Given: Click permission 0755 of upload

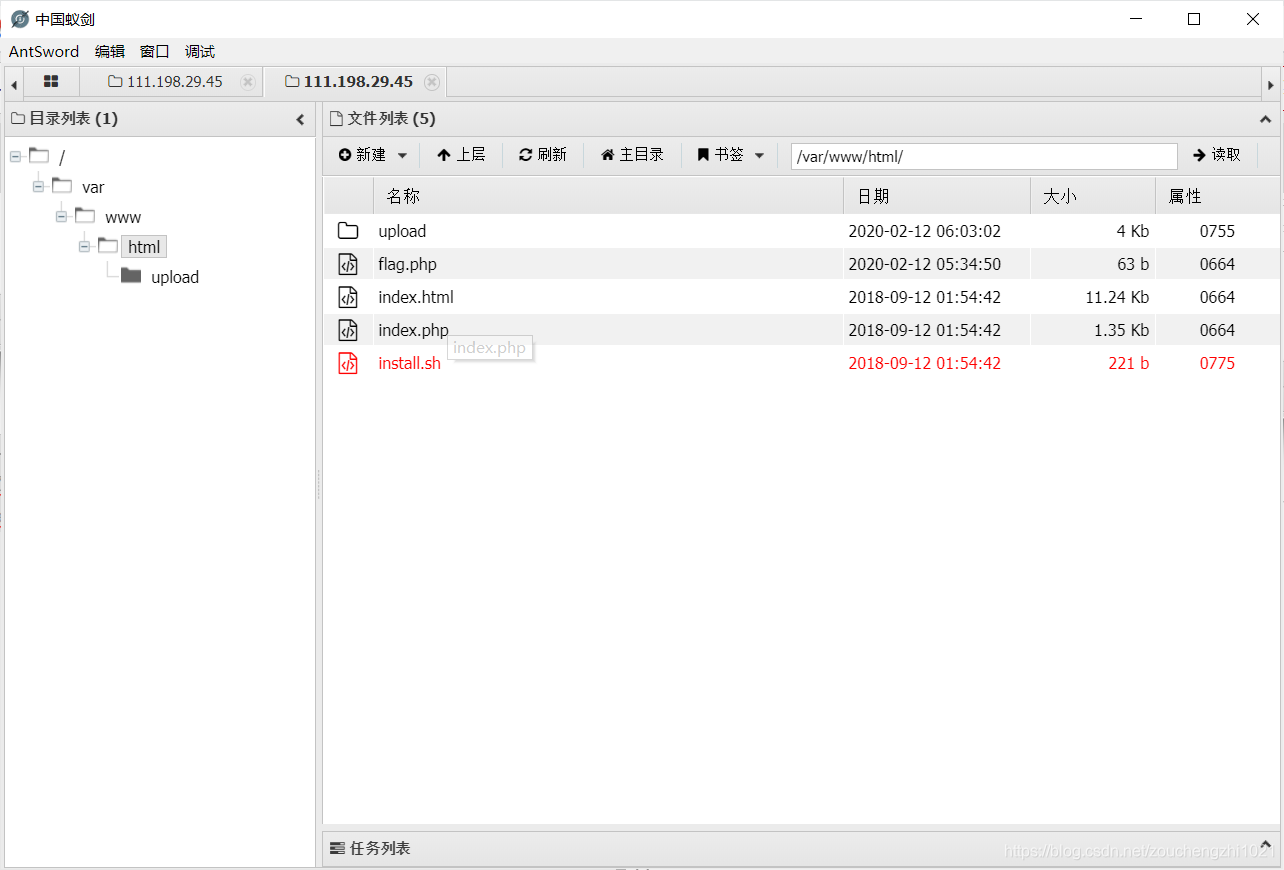Looking at the screenshot, I should (x=1217, y=231).
